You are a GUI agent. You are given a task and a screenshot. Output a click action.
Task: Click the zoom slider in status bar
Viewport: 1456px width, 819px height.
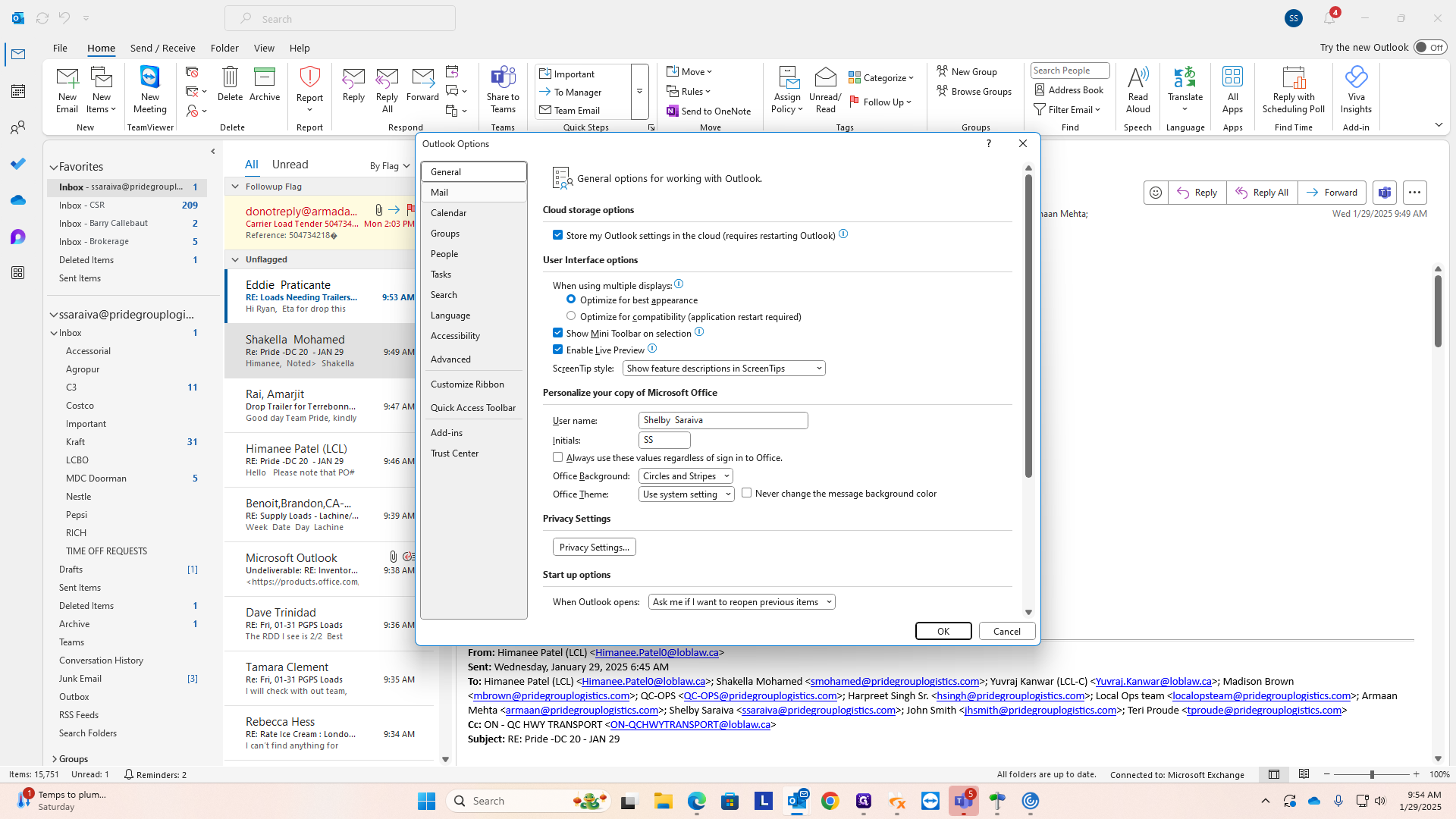1371,774
